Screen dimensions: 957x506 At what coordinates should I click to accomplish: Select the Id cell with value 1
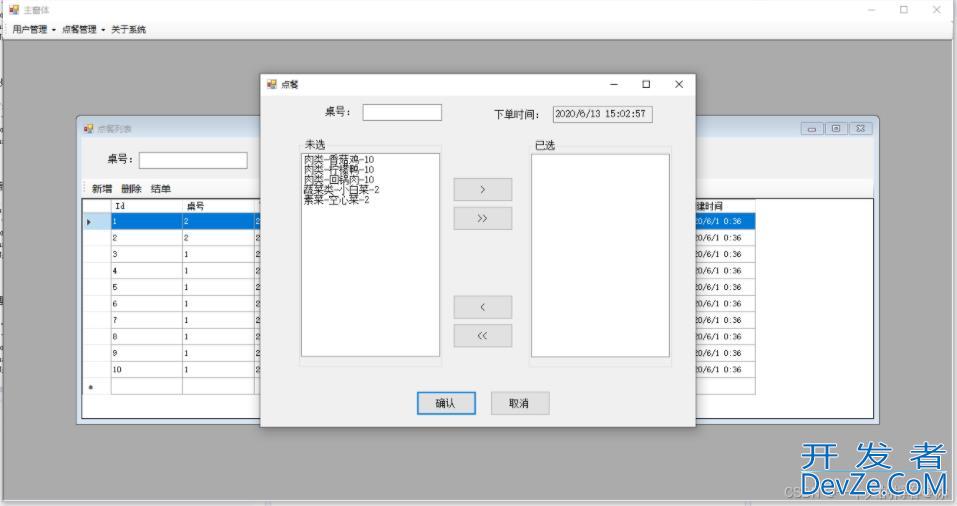146,221
